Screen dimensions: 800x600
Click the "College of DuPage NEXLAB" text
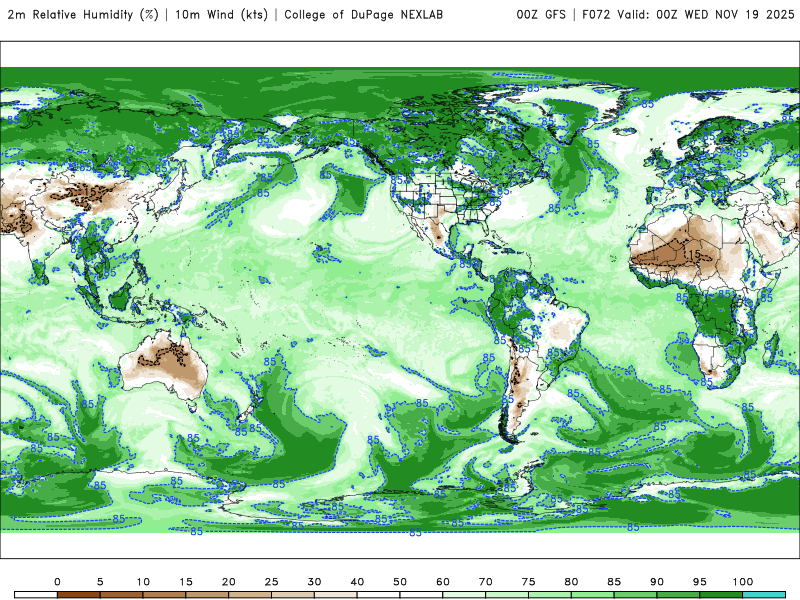[363, 15]
